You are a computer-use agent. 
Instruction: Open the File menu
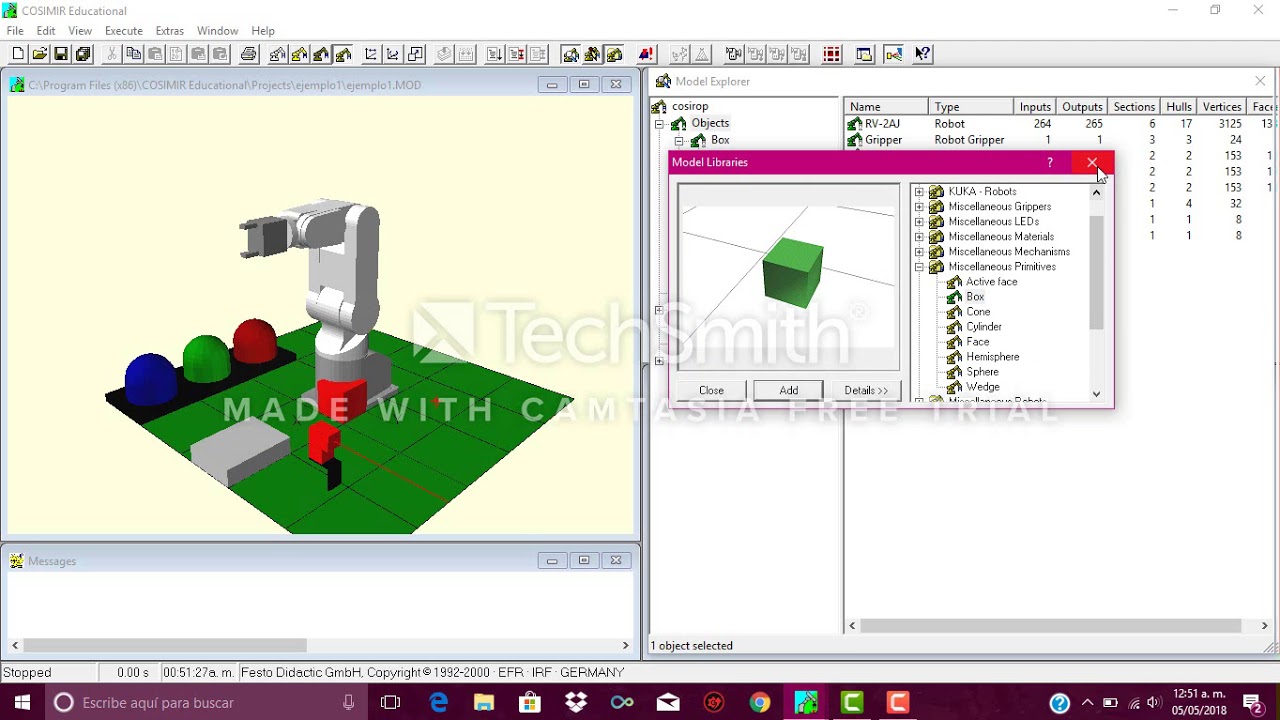(x=15, y=31)
